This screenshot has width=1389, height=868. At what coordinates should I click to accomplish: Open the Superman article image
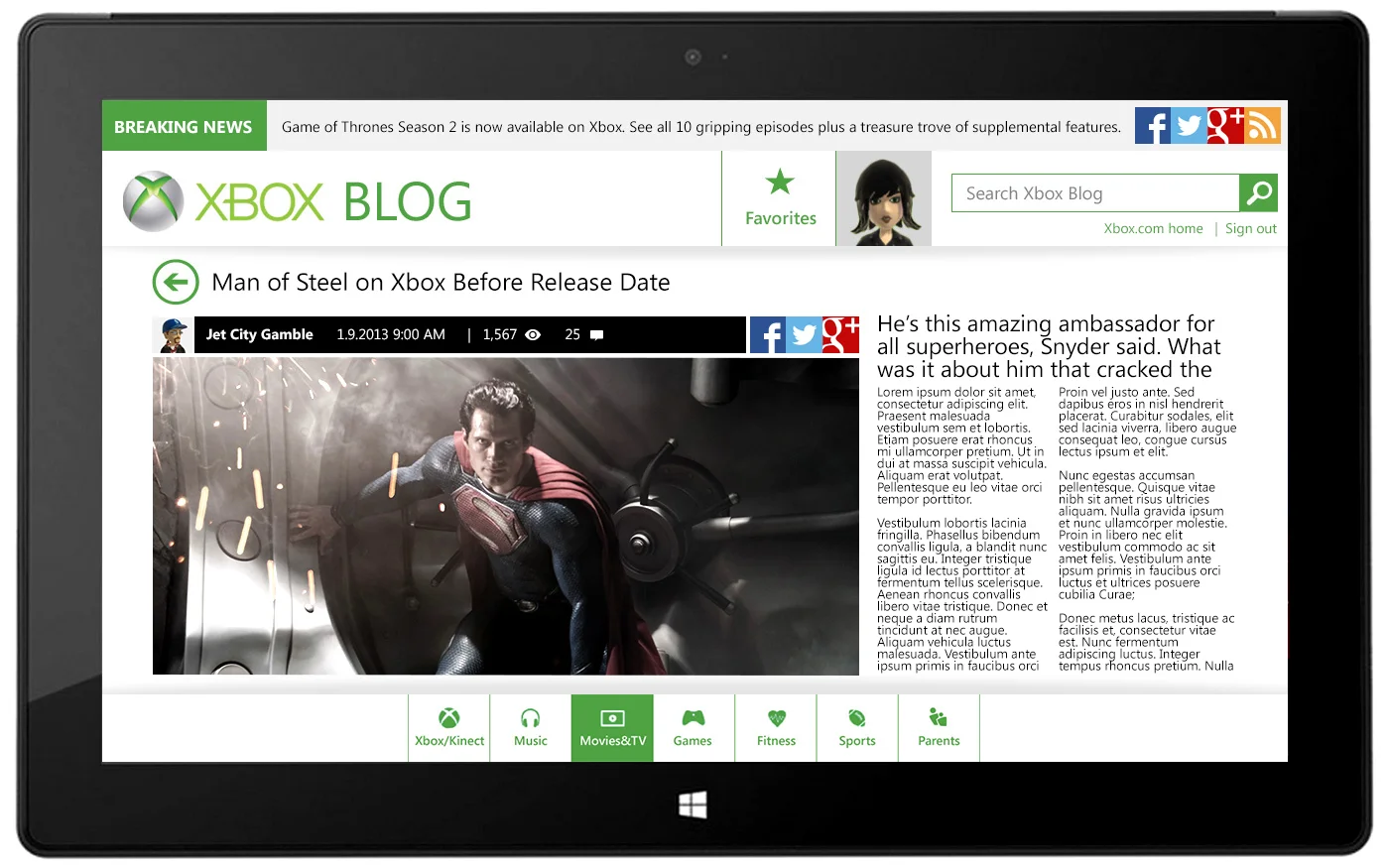(506, 516)
